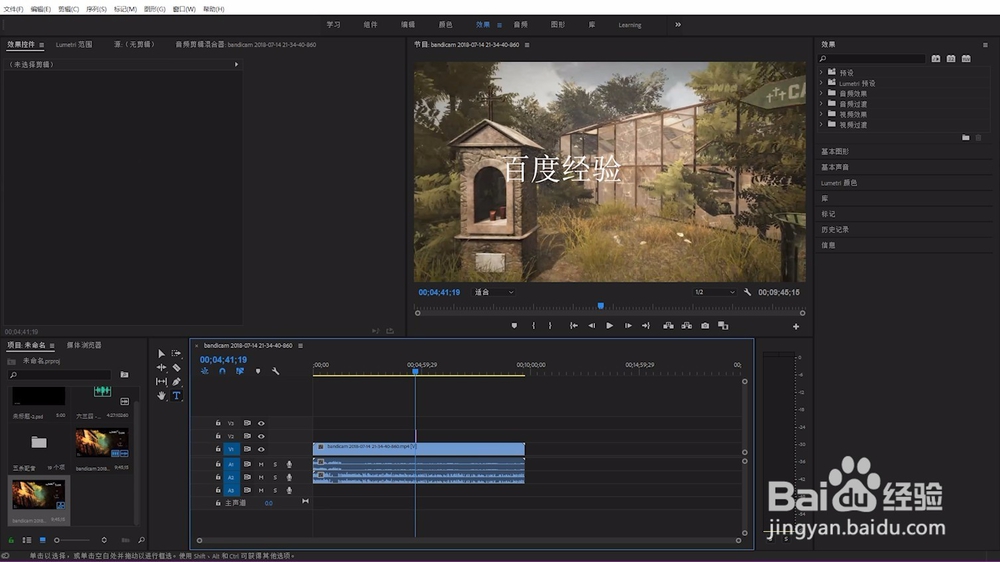1000x562 pixels.
Task: Toggle Linked Selection in timeline
Action: (x=240, y=371)
